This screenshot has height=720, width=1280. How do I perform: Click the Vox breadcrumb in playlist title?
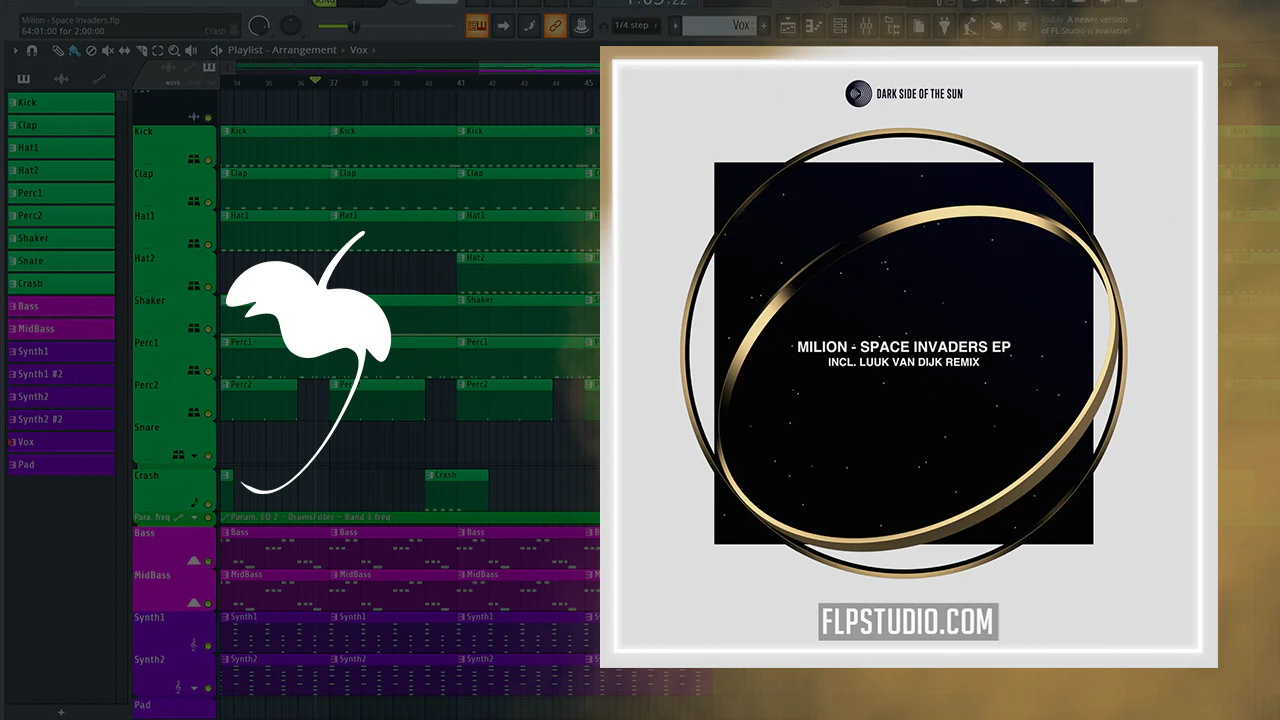pyautogui.click(x=358, y=50)
